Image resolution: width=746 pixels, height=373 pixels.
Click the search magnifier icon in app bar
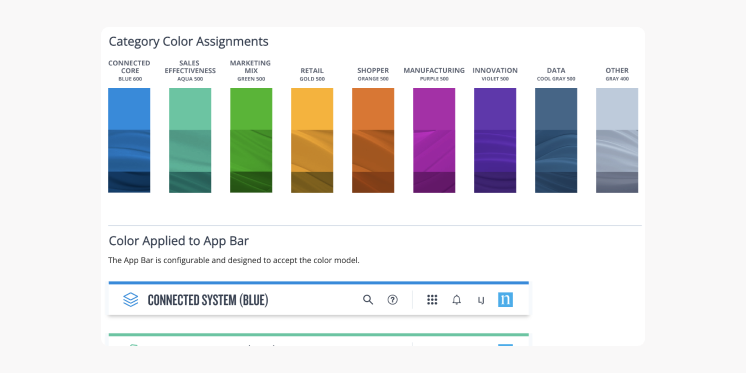(x=368, y=300)
